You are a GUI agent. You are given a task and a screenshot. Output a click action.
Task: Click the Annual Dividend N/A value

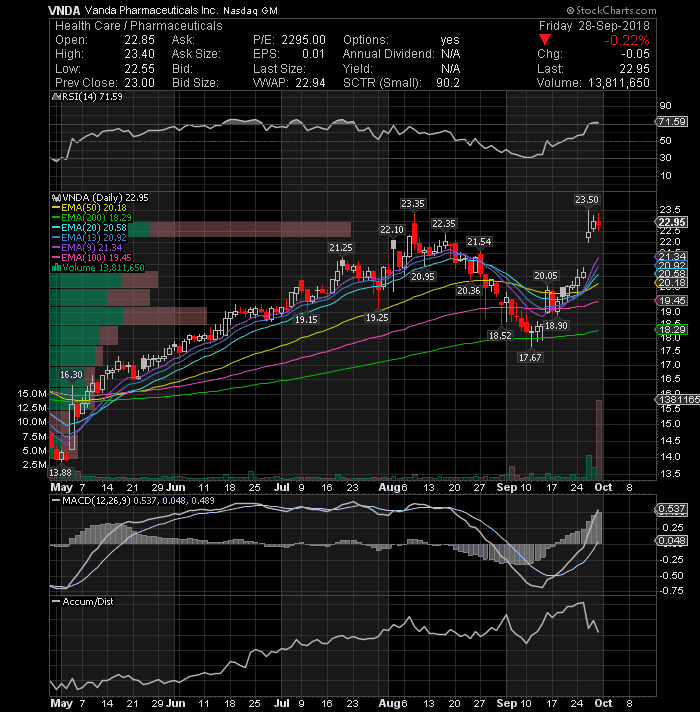(451, 54)
